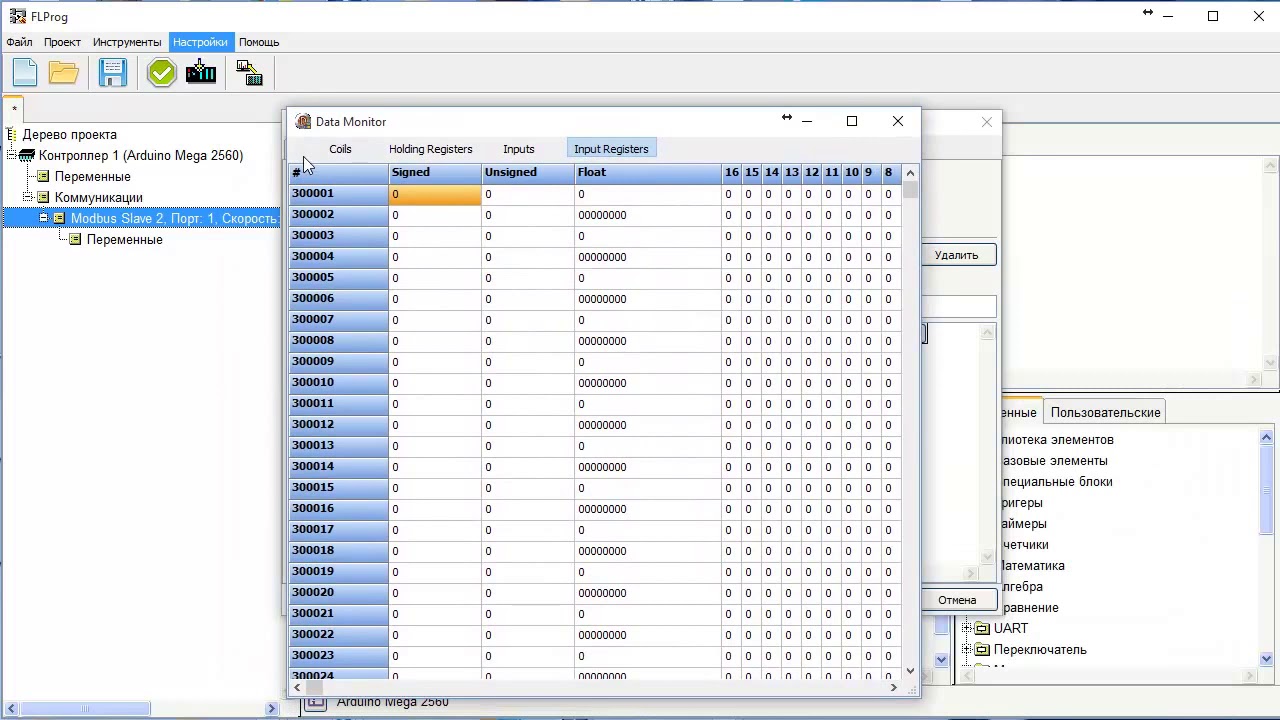The height and width of the screenshot is (720, 1280).
Task: Click the Отмена button
Action: click(957, 600)
